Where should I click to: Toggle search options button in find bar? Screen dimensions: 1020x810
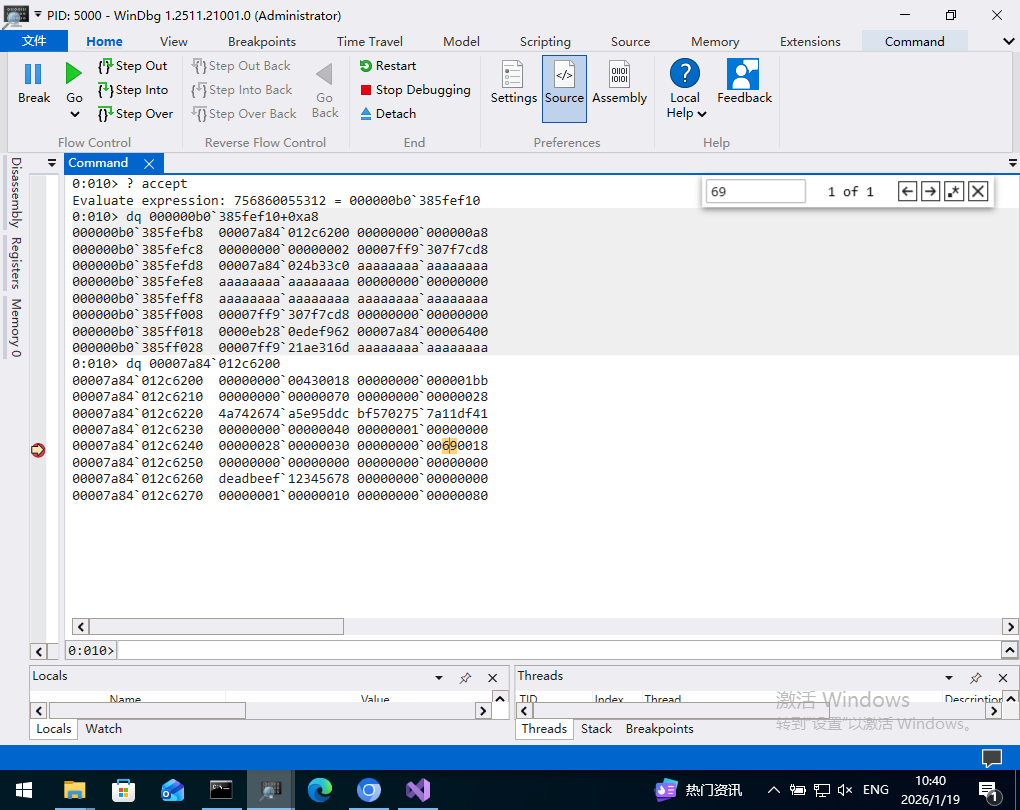pyautogui.click(x=954, y=191)
